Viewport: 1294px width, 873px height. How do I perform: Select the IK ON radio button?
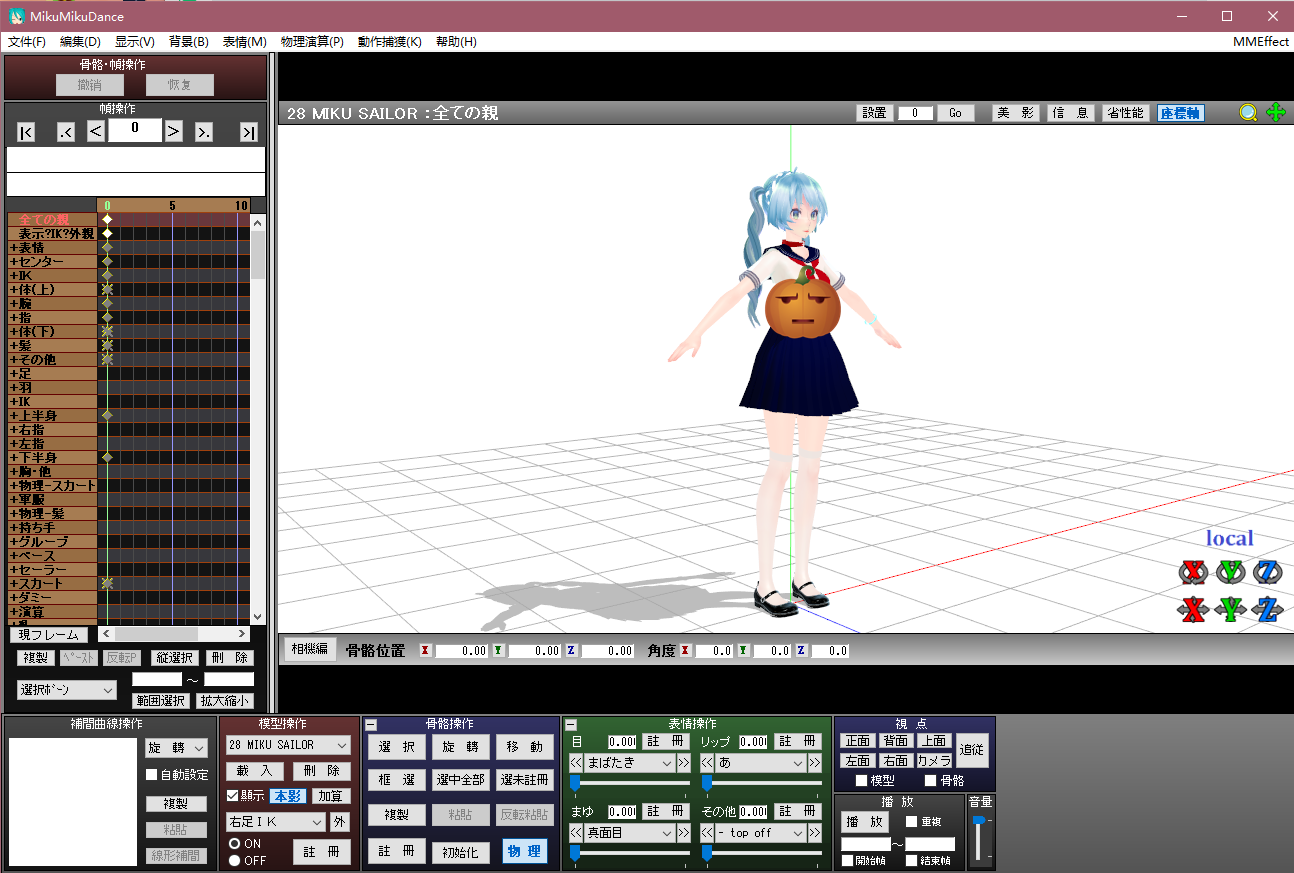click(234, 844)
